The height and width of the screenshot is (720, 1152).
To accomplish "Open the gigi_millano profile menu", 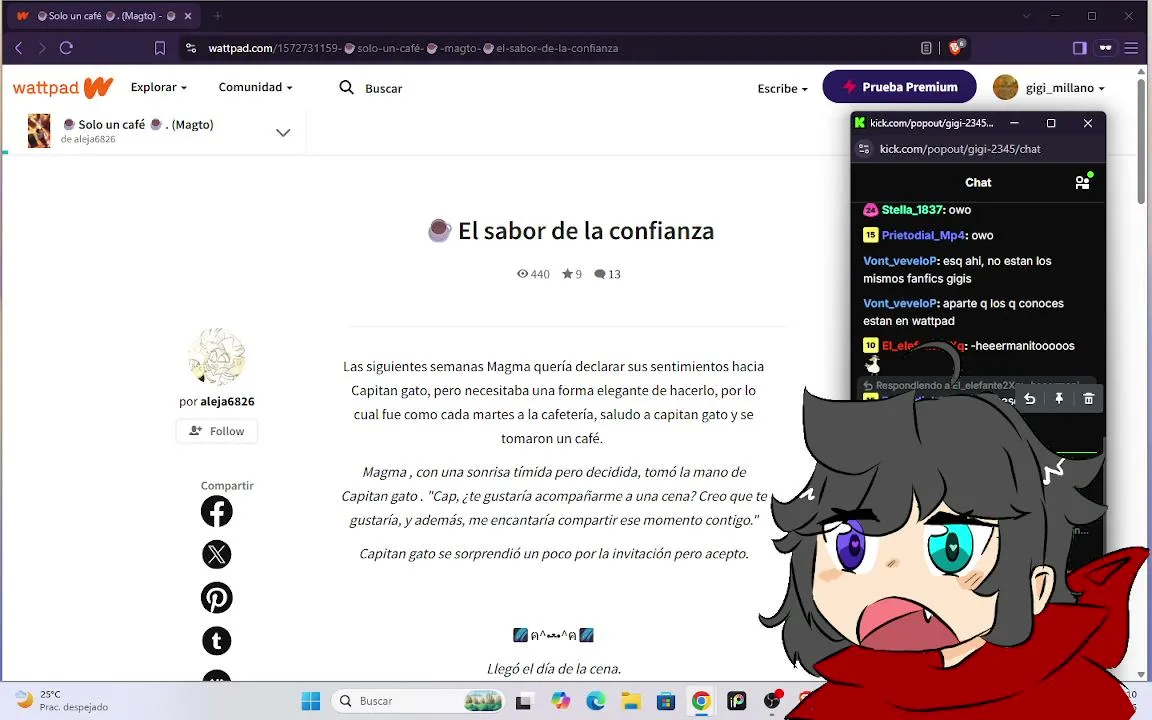I will point(1065,87).
